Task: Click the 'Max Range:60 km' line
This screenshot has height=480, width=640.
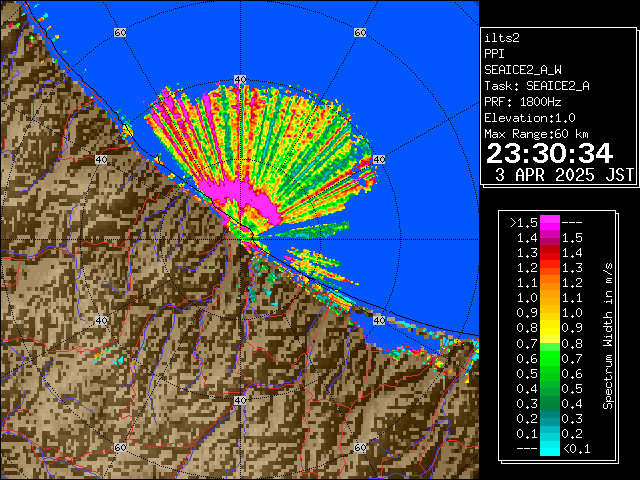Action: click(x=536, y=134)
